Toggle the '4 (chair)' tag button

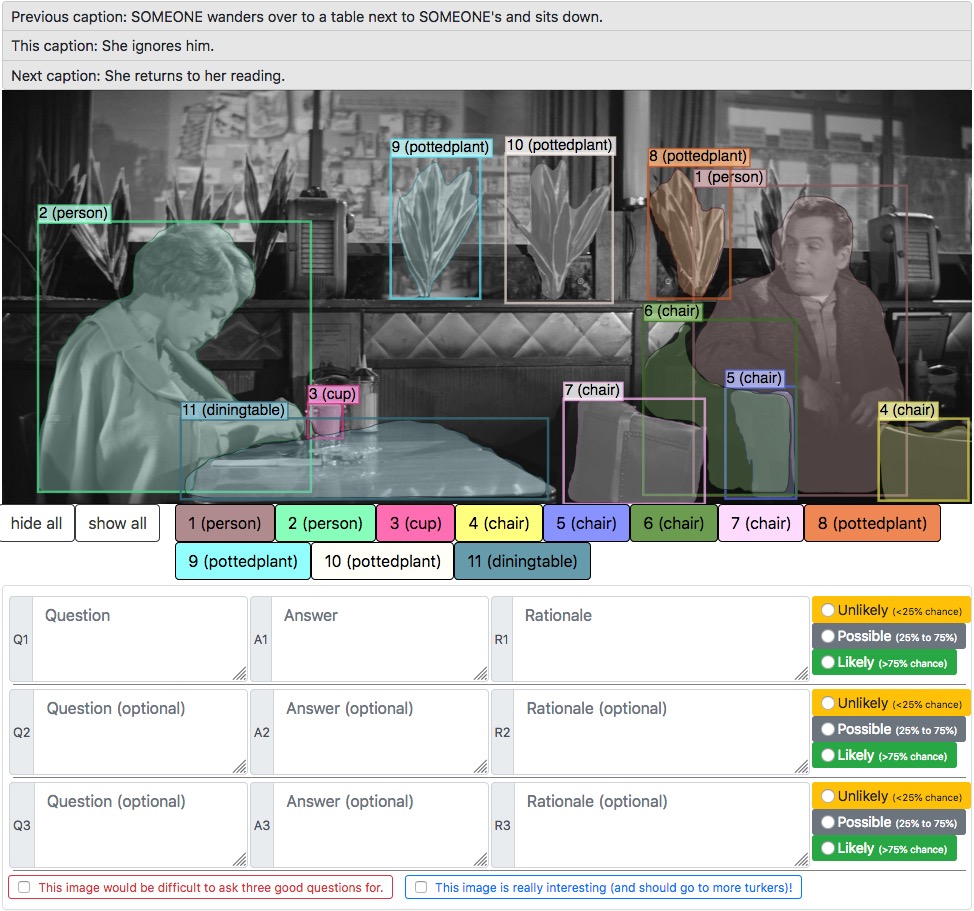click(x=499, y=523)
